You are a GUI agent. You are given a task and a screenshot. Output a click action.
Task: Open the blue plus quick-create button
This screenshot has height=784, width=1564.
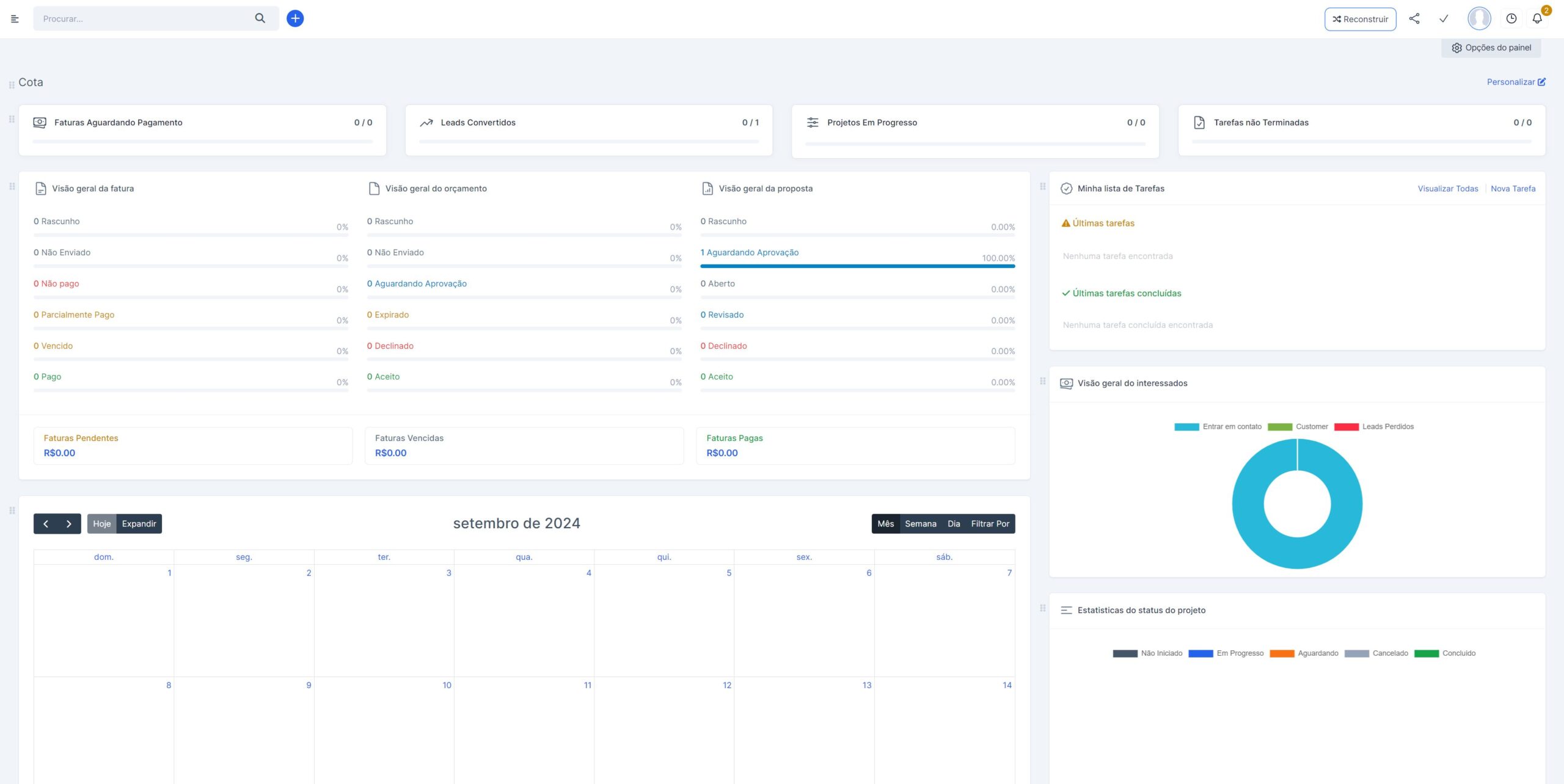click(x=295, y=18)
